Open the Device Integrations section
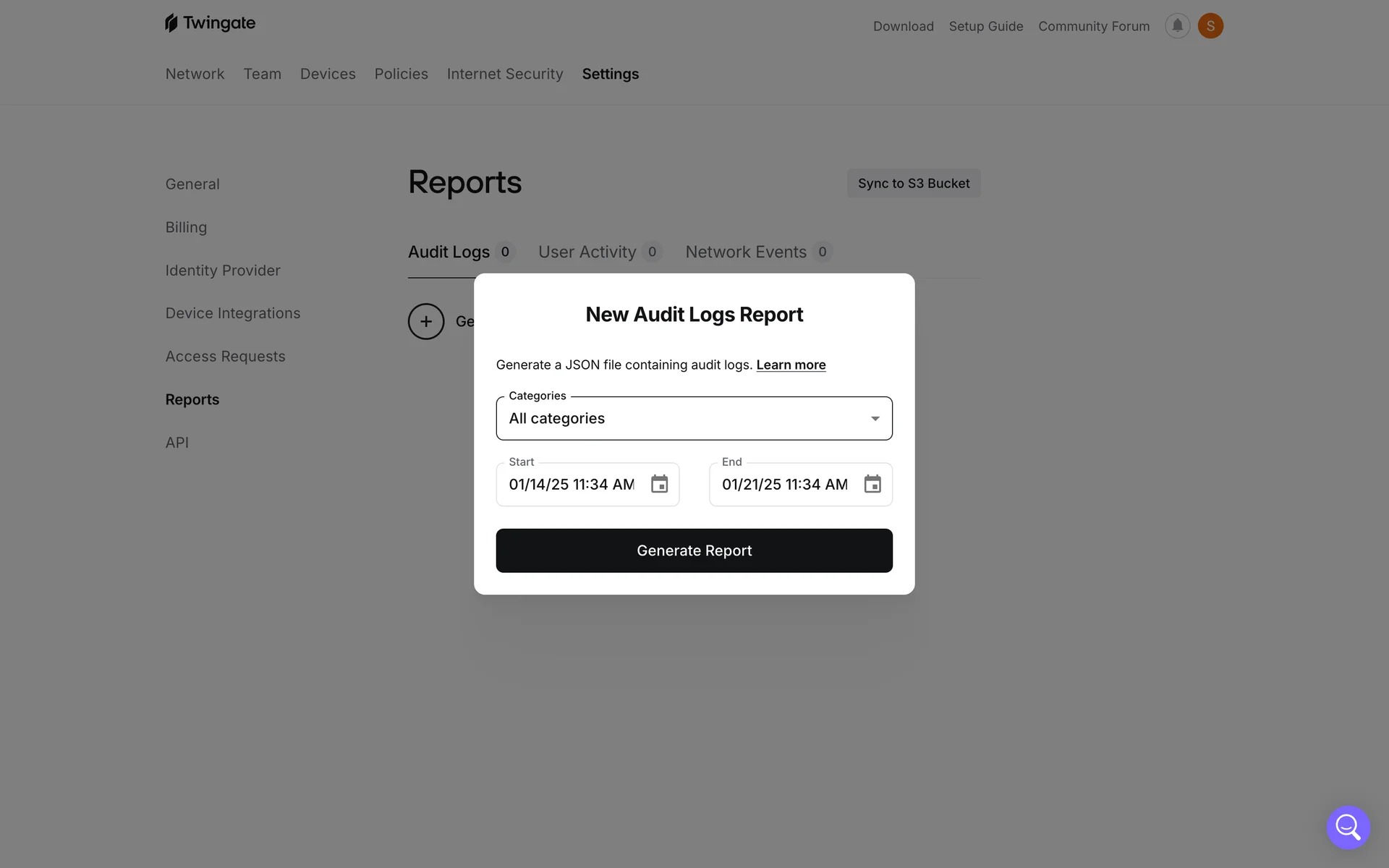 click(233, 313)
